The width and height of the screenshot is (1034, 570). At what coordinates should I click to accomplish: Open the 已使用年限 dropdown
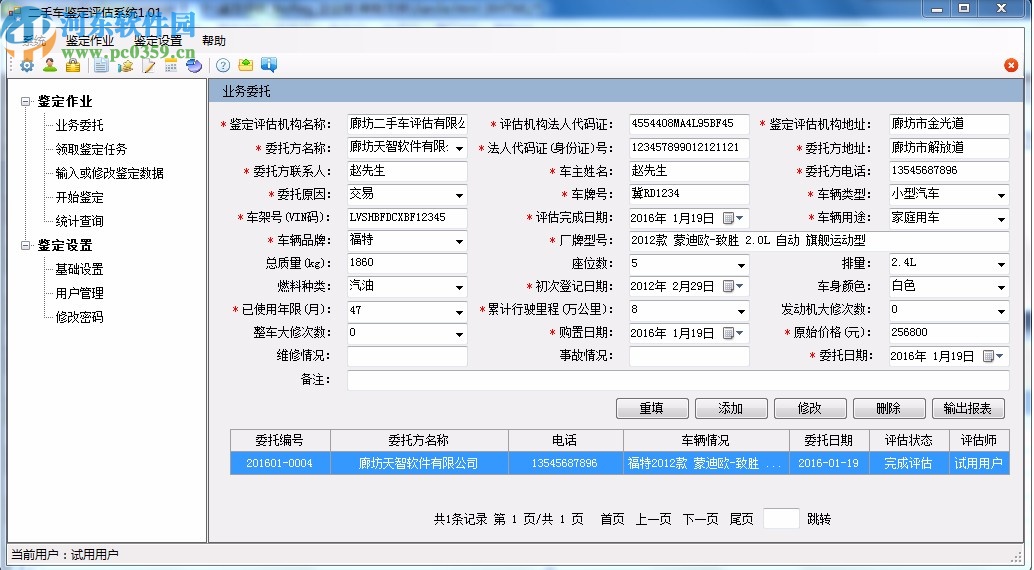pos(460,311)
